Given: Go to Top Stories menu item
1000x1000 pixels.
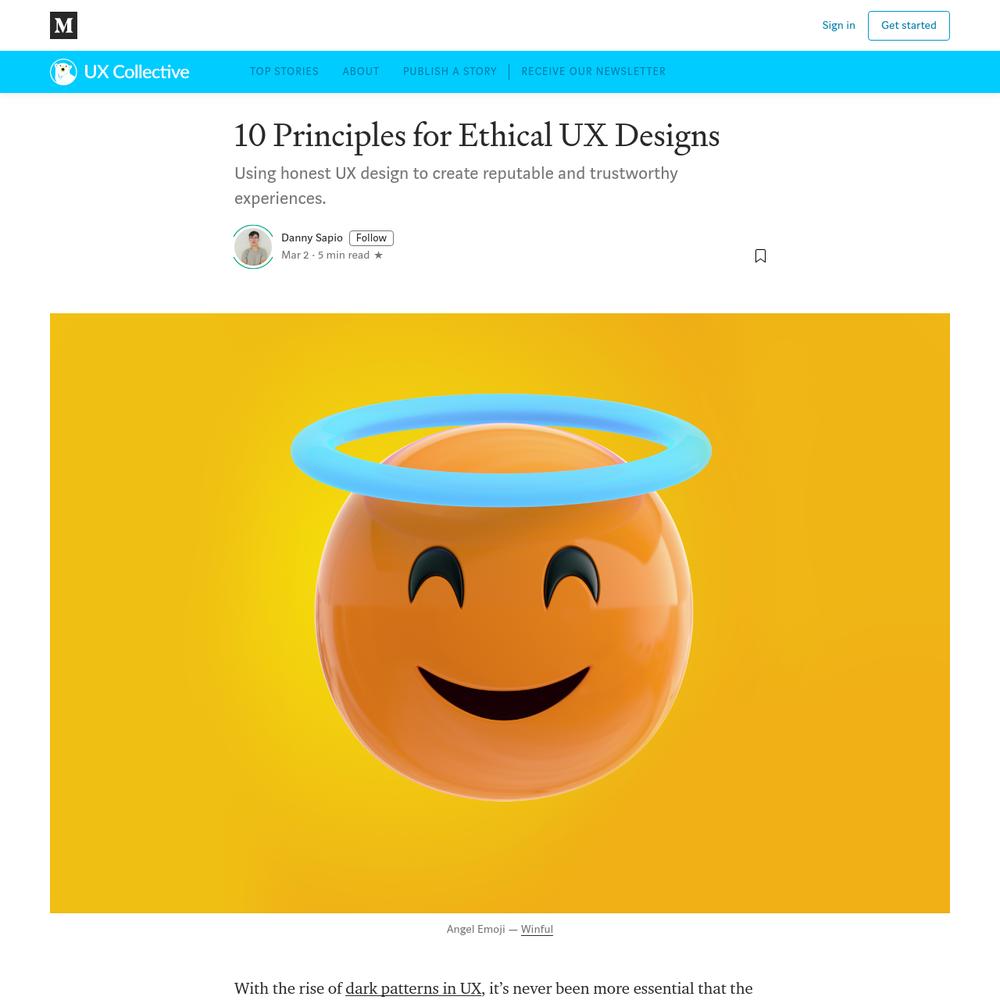Looking at the screenshot, I should click(x=284, y=71).
